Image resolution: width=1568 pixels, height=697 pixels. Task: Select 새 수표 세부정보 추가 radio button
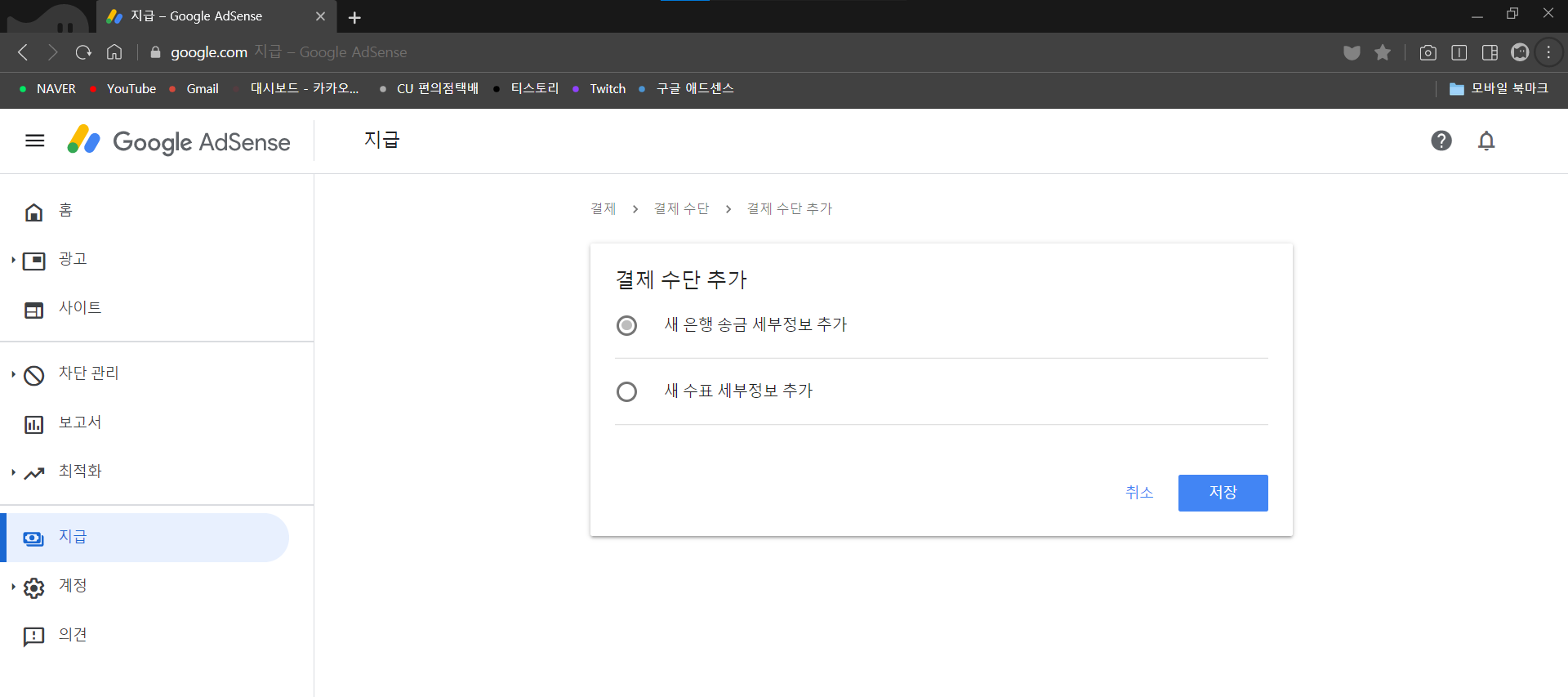pyautogui.click(x=626, y=391)
